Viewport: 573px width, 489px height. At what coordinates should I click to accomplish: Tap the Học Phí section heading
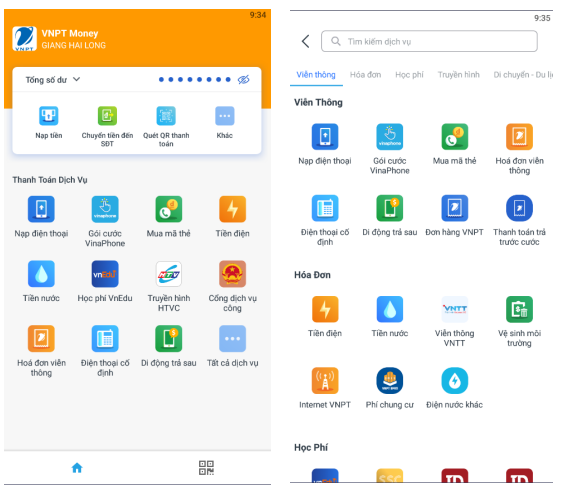(x=311, y=447)
